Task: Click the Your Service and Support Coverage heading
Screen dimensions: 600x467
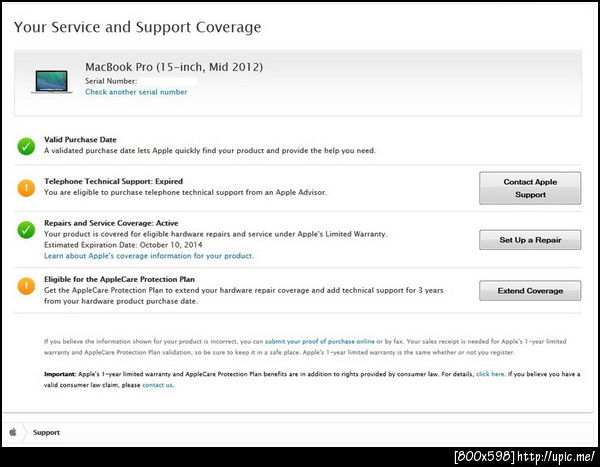Action: click(138, 27)
